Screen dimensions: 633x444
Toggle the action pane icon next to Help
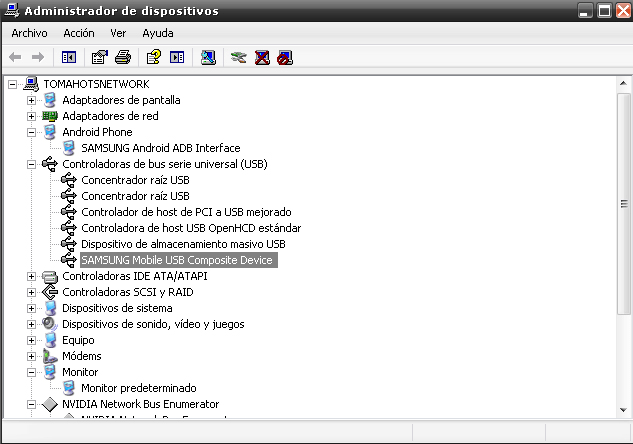click(x=177, y=57)
